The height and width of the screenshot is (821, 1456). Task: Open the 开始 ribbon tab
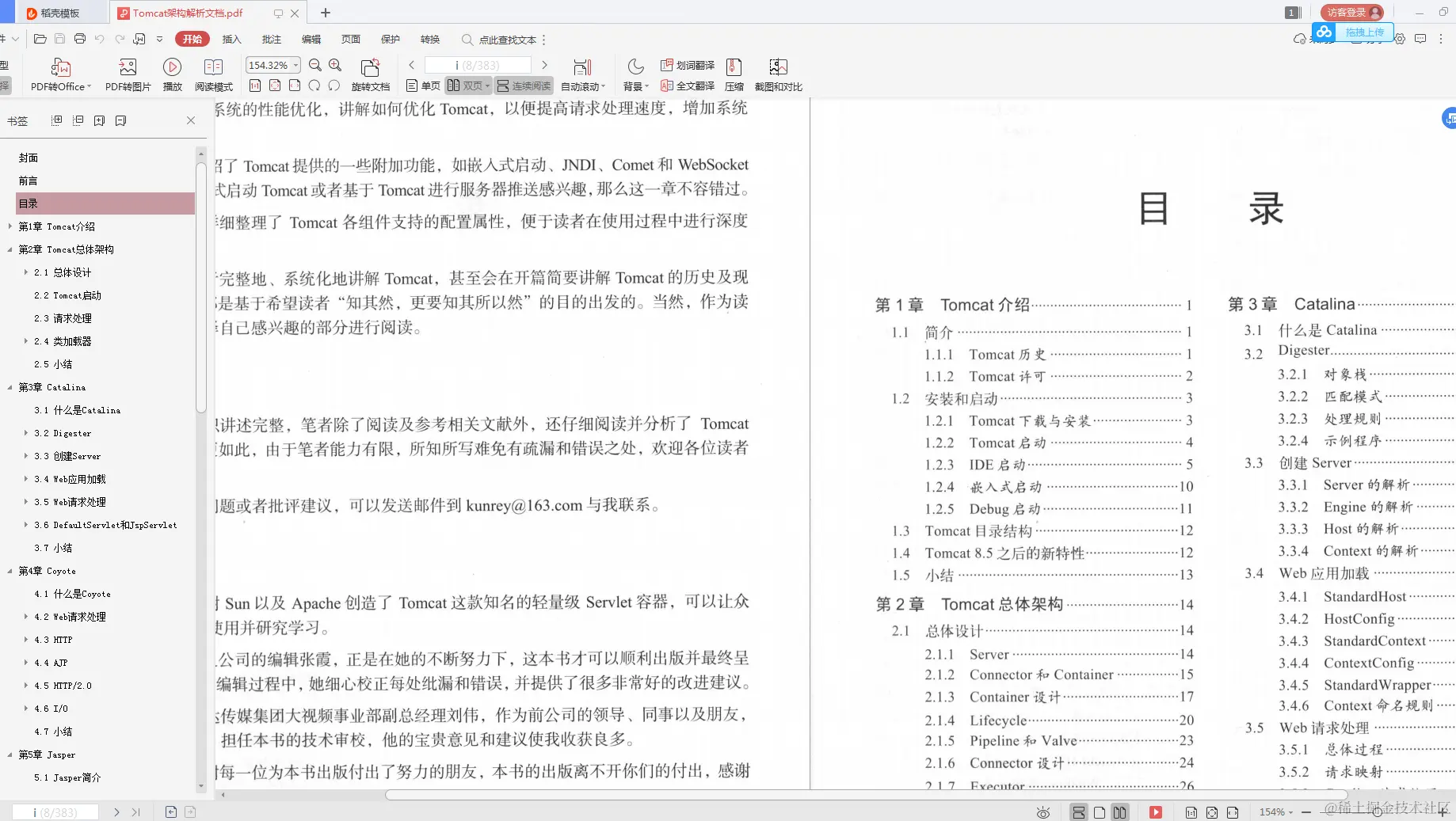coord(192,39)
